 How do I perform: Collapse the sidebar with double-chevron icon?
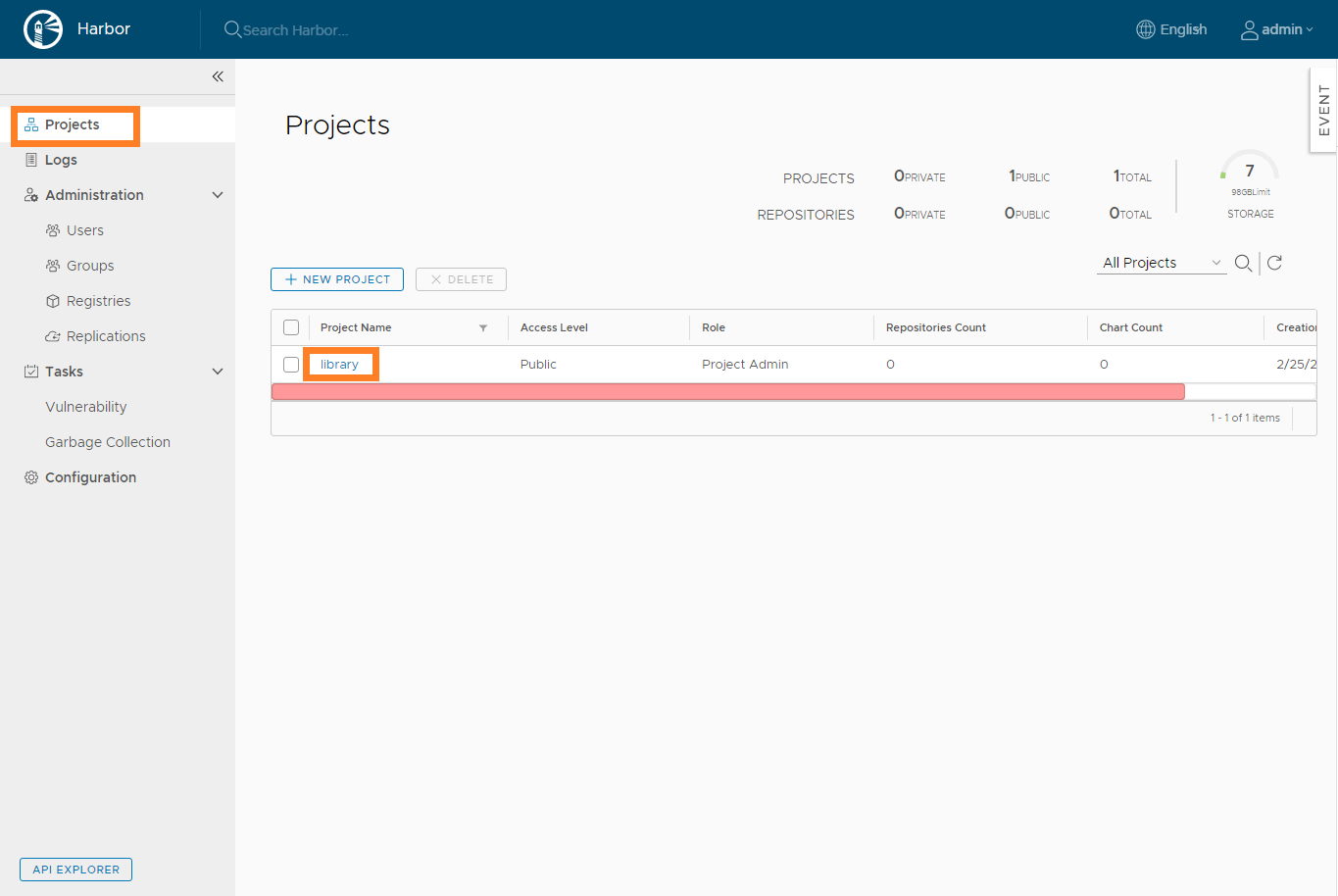[x=218, y=76]
